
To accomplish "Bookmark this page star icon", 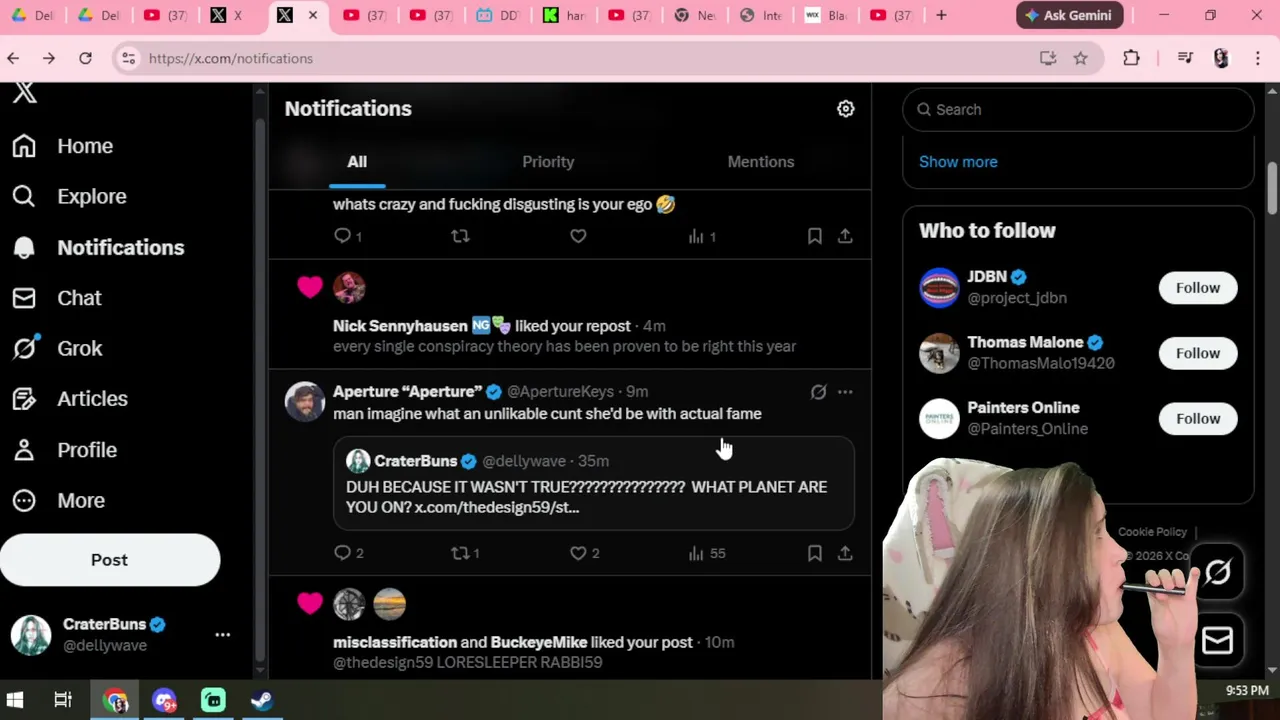I will click(1080, 58).
